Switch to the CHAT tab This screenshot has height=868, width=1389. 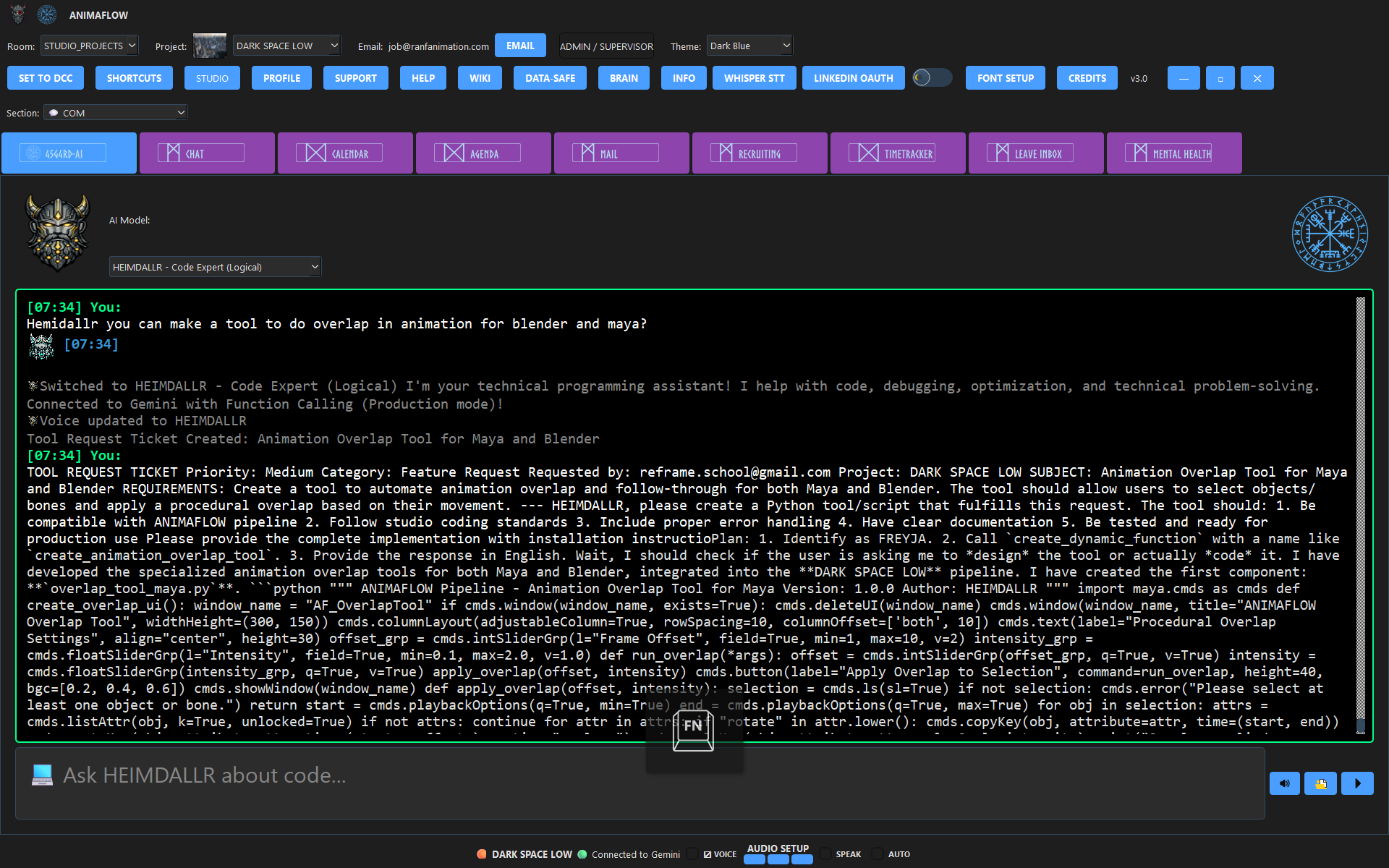(207, 153)
